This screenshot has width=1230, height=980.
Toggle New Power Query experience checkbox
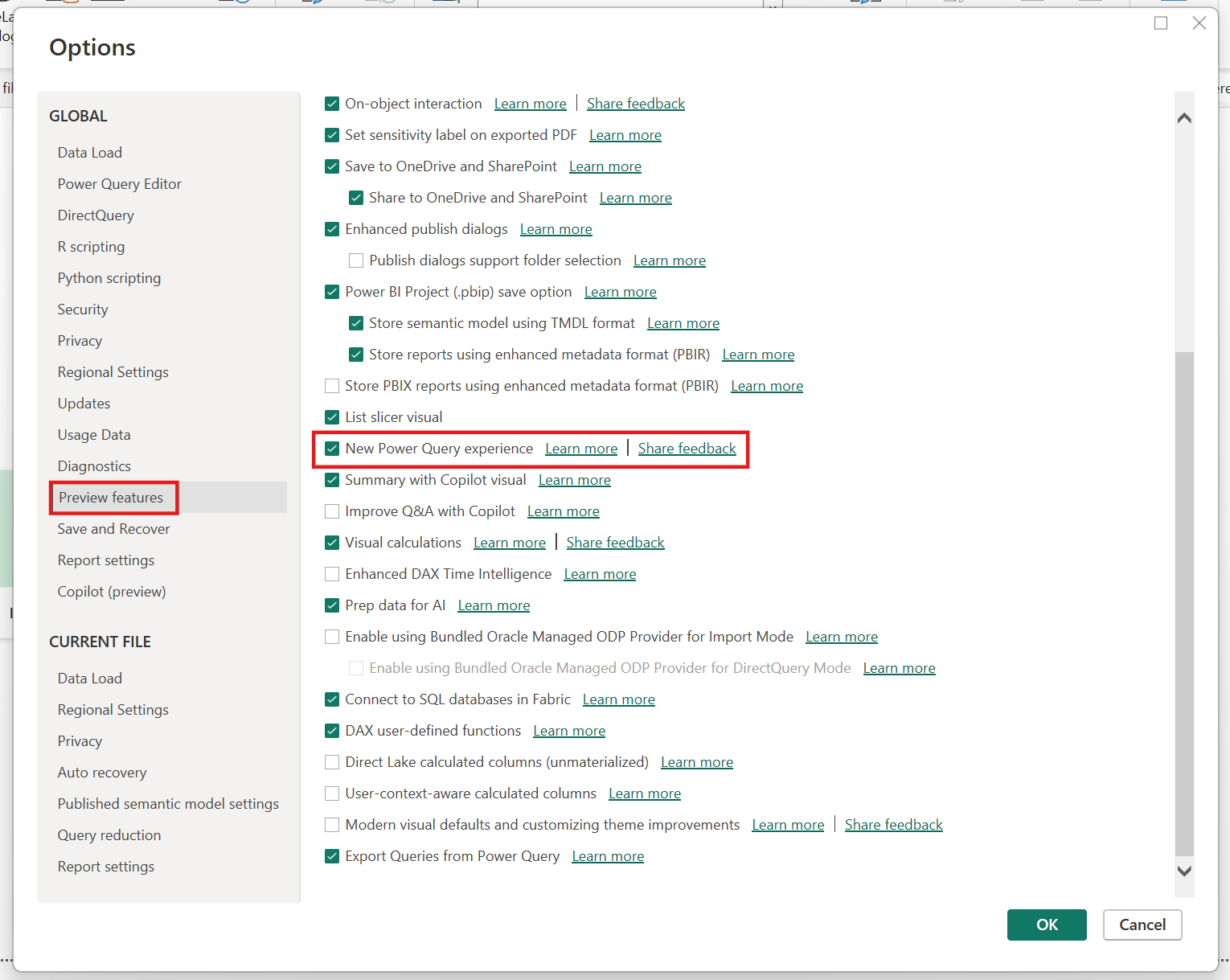(x=332, y=449)
